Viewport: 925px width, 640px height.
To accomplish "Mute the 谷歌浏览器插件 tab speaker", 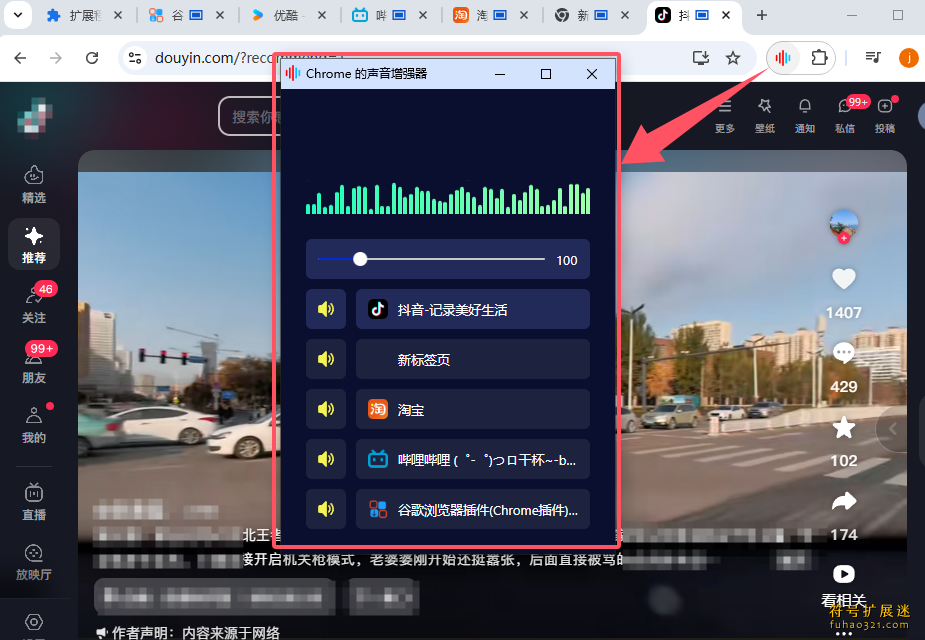I will [x=326, y=509].
